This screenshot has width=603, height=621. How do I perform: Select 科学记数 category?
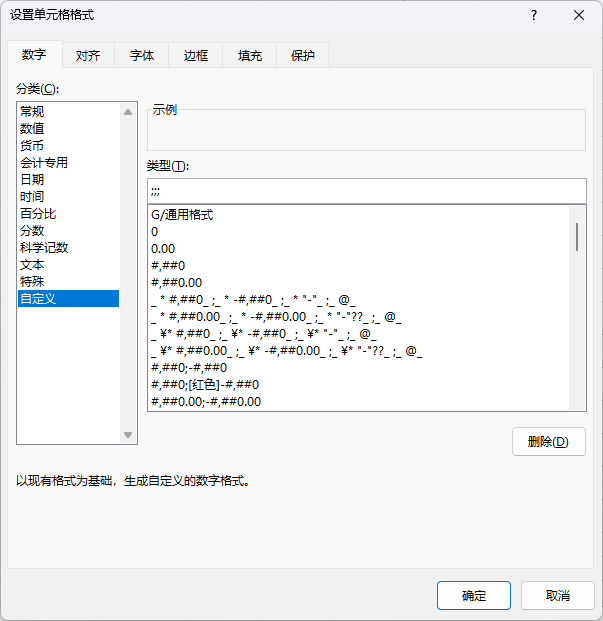tap(45, 248)
